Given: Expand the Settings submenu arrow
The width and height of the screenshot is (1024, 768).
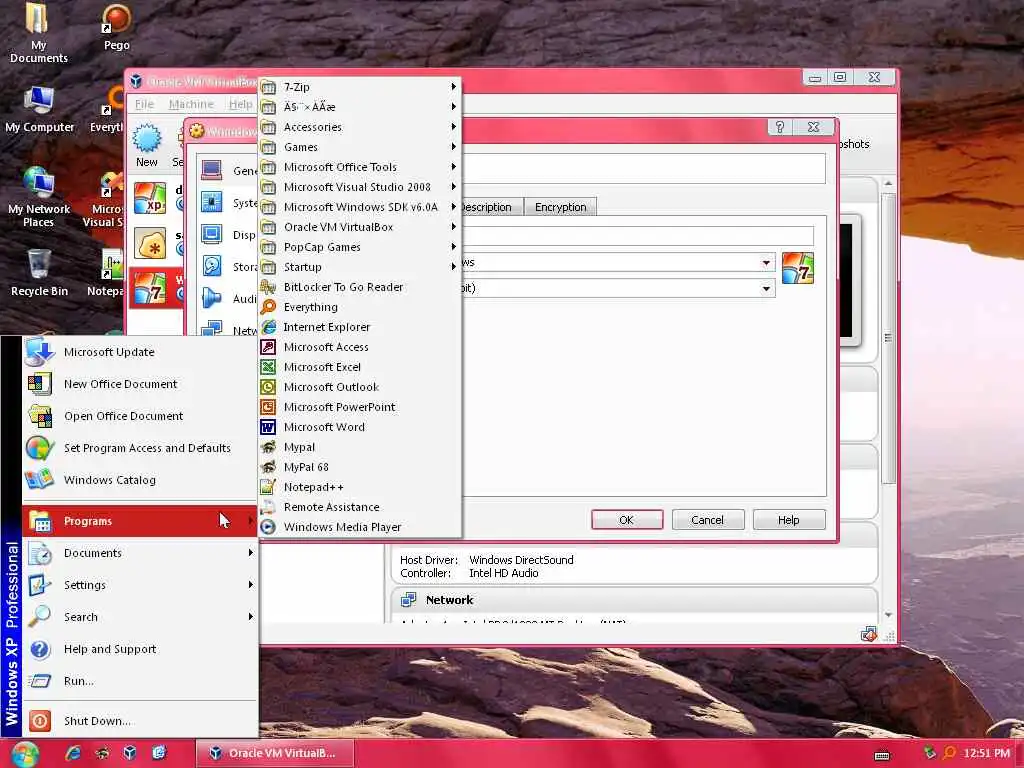Looking at the screenshot, I should tap(251, 585).
